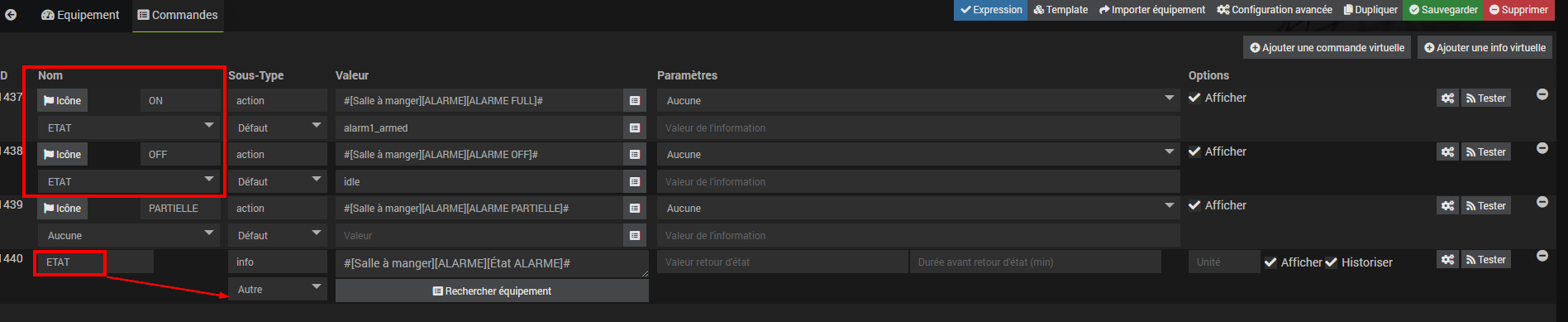Click the alarm1_armed value field
Image resolution: width=1568 pixels, height=322 pixels.
click(x=479, y=127)
